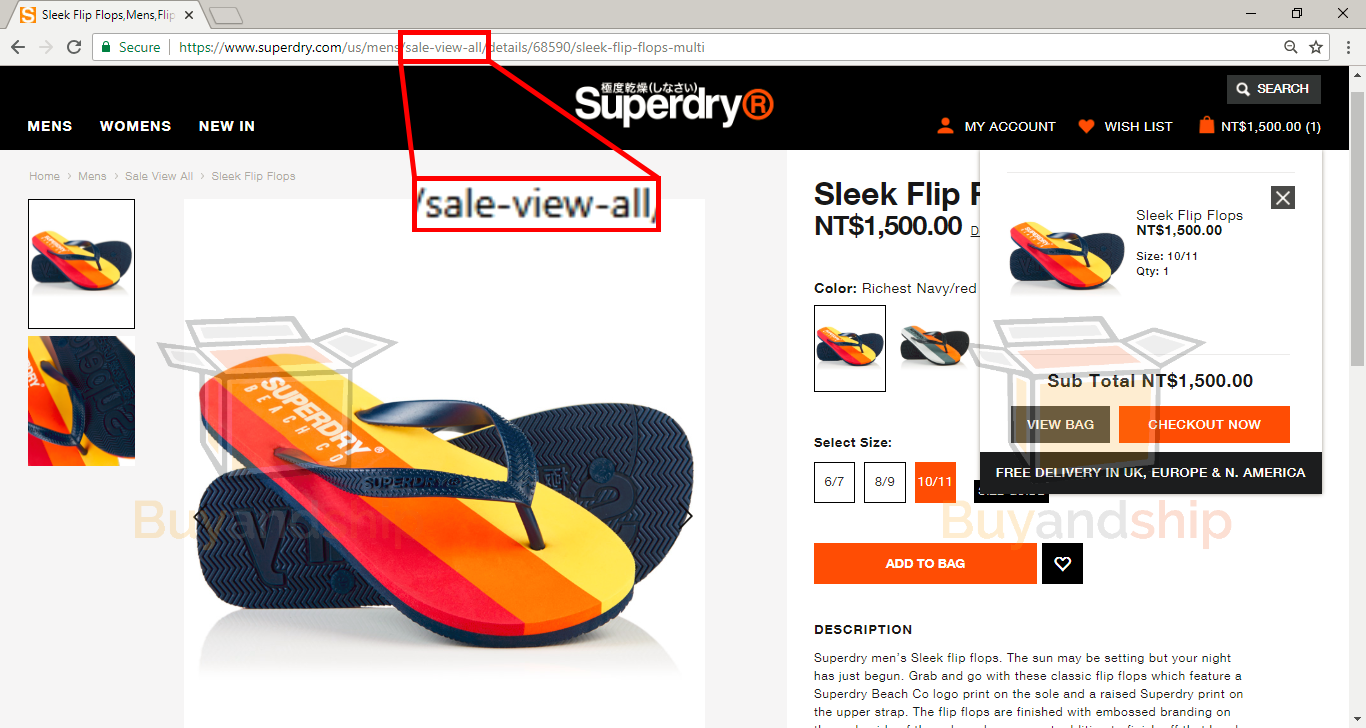The height and width of the screenshot is (728, 1366).
Task: Open the shopping bag icon showing NT$1,500.00
Action: click(1206, 126)
